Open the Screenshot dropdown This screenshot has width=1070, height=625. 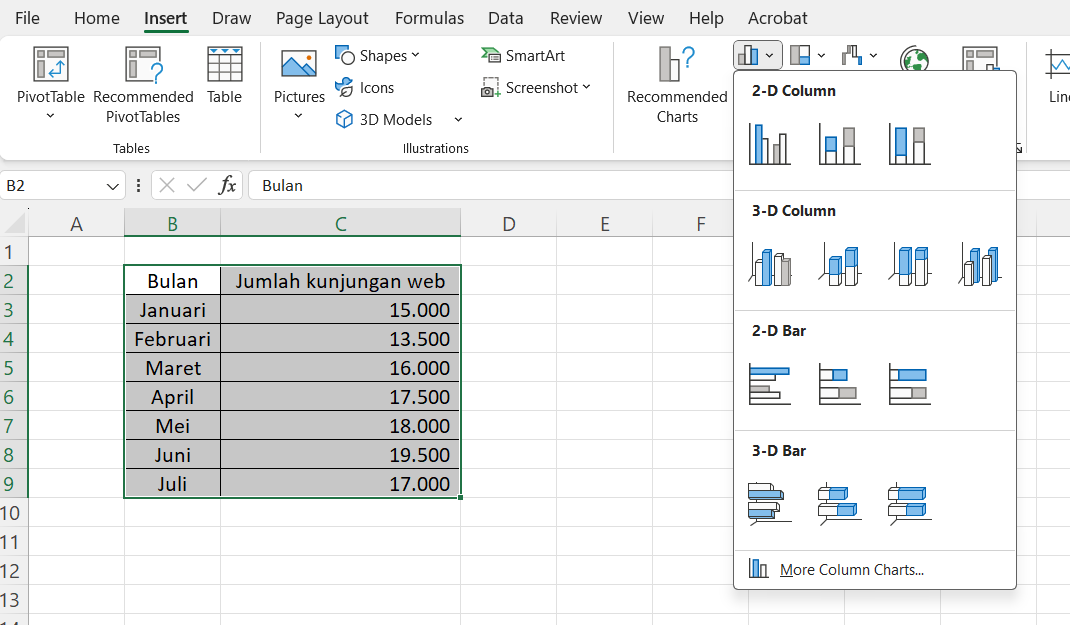point(536,87)
